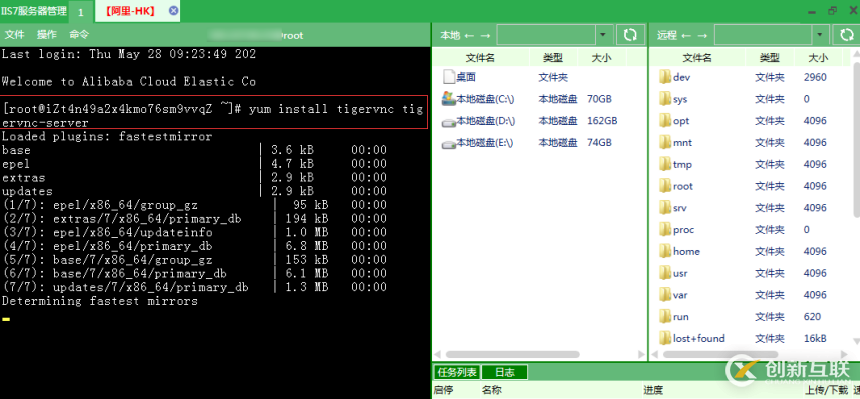Restore down the IIS7 server manager window
Viewport: 860px width, 399px height.
pos(833,10)
